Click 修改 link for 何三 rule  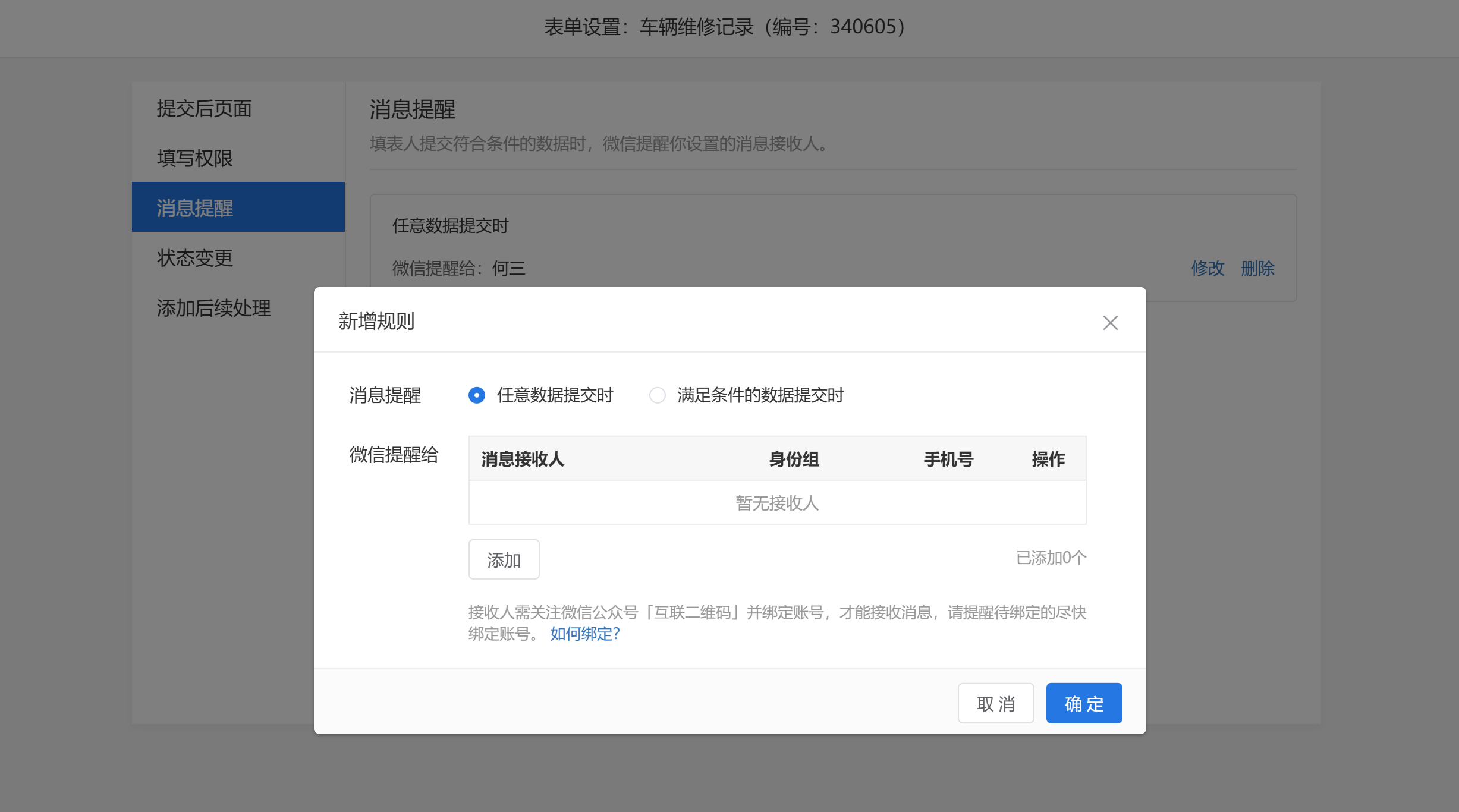[x=1208, y=268]
